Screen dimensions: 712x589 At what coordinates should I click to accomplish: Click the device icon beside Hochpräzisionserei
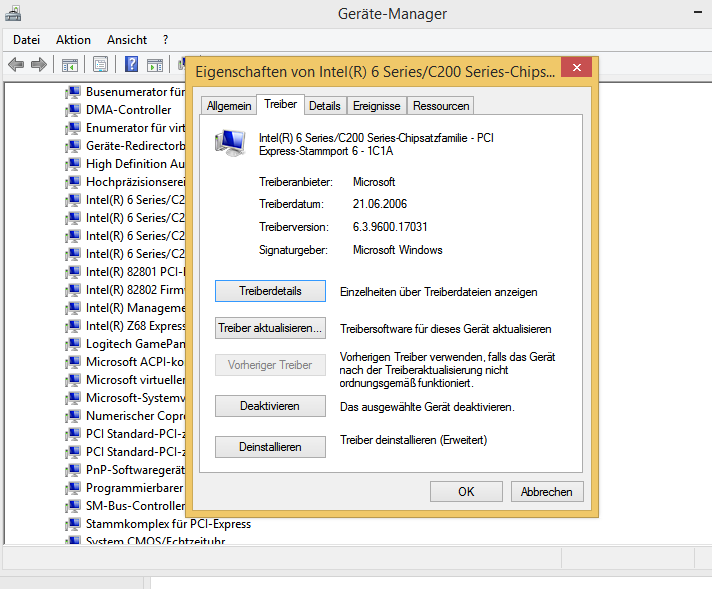point(73,182)
